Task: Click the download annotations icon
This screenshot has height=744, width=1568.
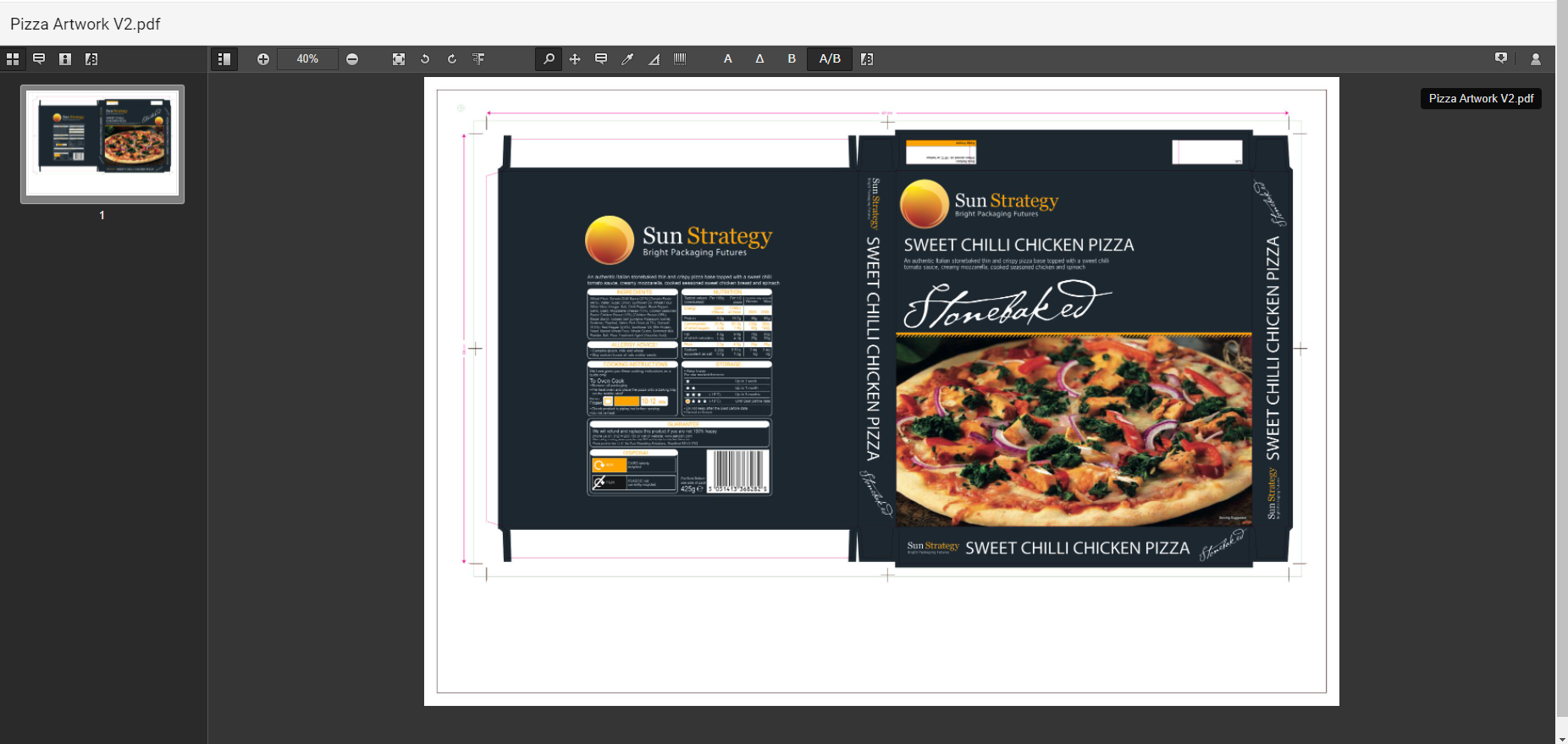Action: point(1501,59)
